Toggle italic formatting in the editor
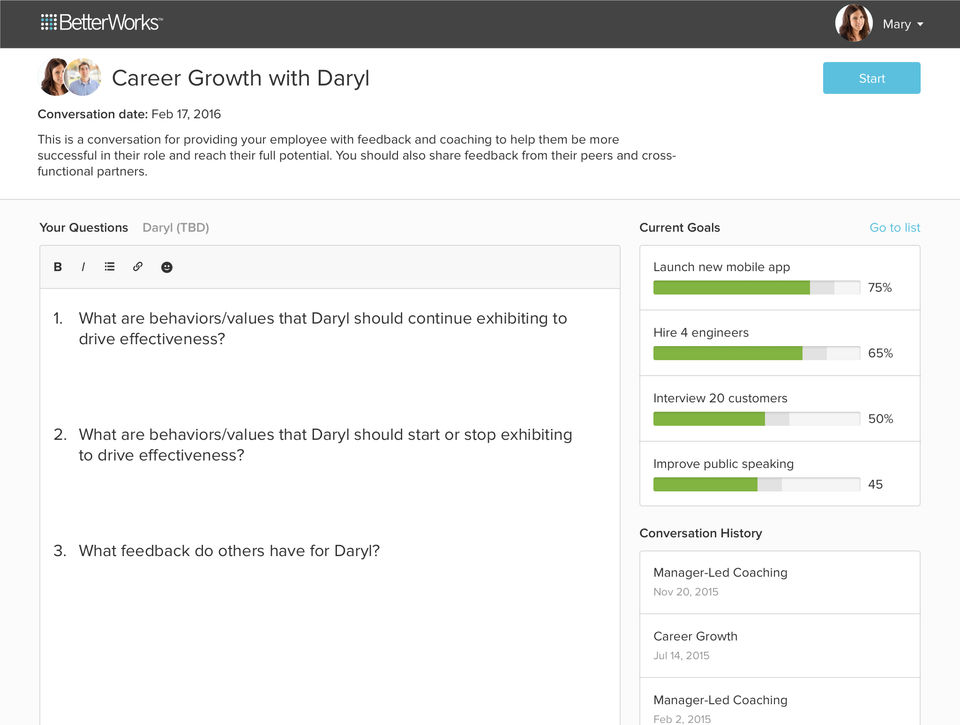Screen dimensions: 960x725 [x=83, y=267]
